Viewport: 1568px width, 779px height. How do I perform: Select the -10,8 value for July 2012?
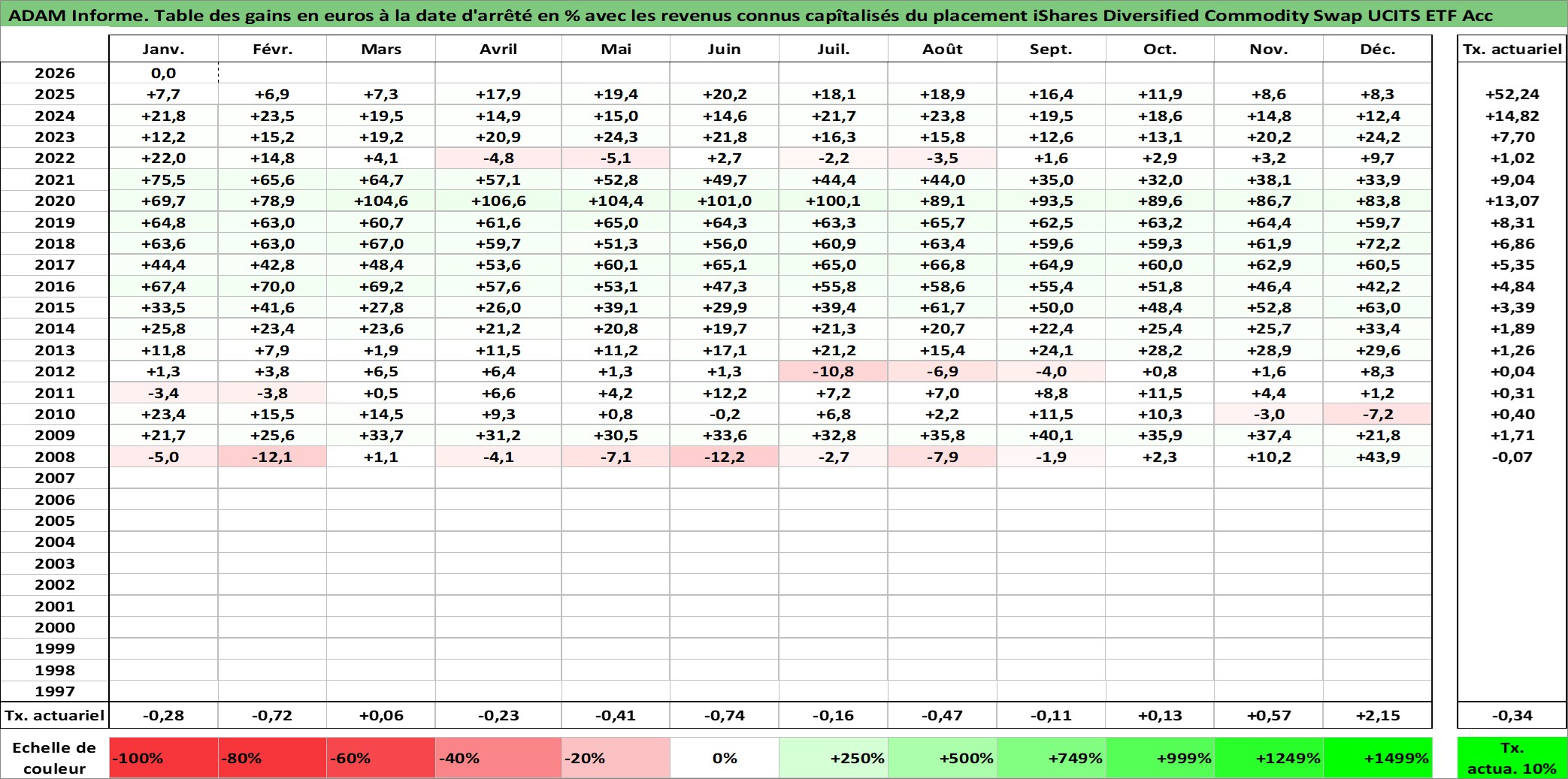(x=834, y=371)
